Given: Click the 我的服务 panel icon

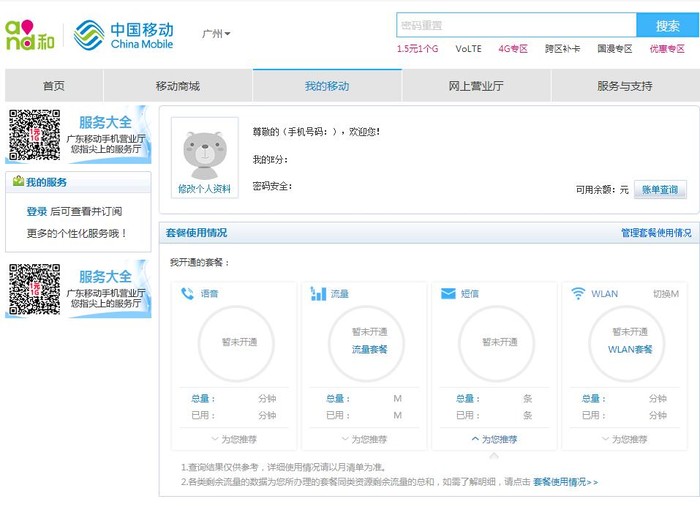Looking at the screenshot, I should pos(18,181).
